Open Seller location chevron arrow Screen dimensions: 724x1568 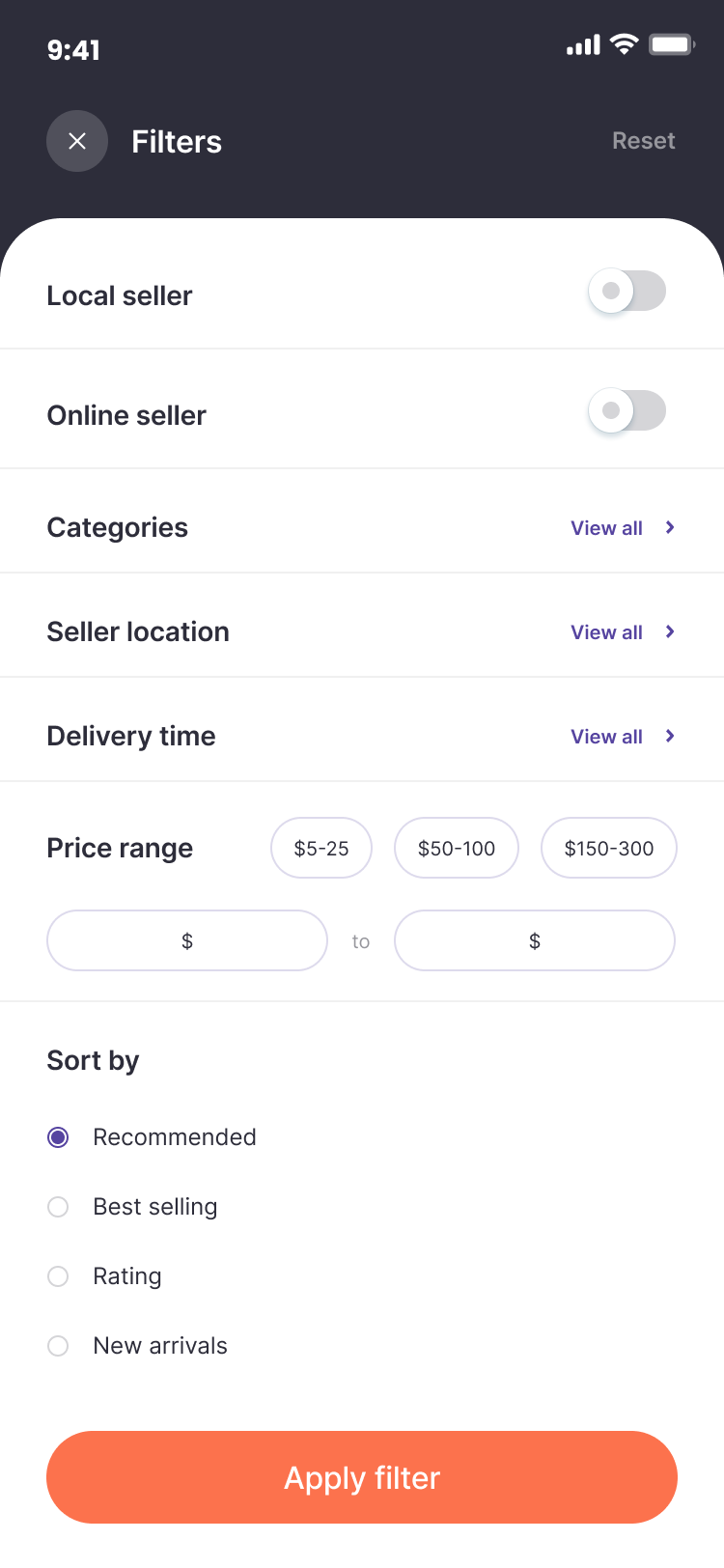click(x=670, y=631)
